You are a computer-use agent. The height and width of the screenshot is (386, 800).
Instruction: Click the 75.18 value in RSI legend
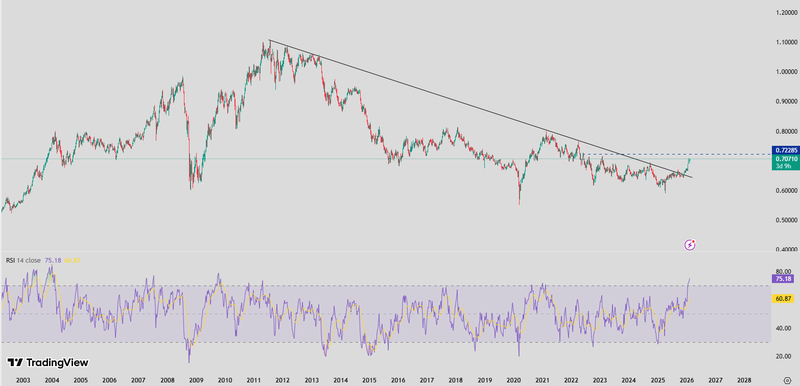[x=53, y=260]
